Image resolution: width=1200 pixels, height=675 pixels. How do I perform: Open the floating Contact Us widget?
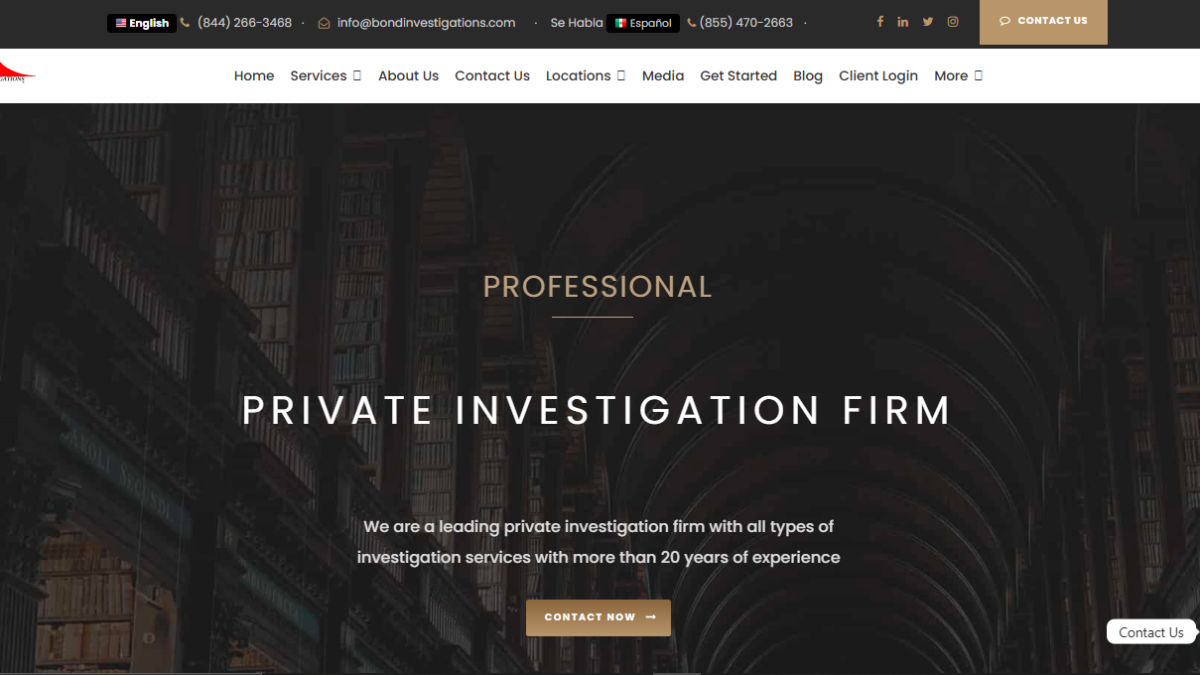tap(1151, 632)
